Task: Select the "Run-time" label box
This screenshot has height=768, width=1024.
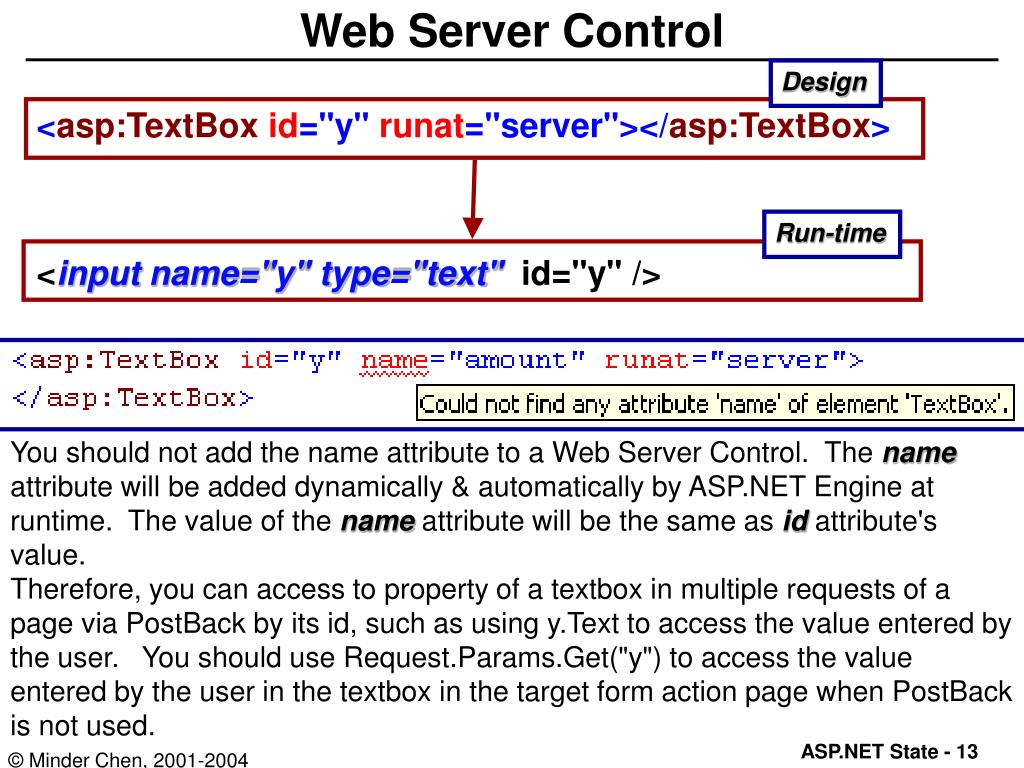Action: coord(831,234)
